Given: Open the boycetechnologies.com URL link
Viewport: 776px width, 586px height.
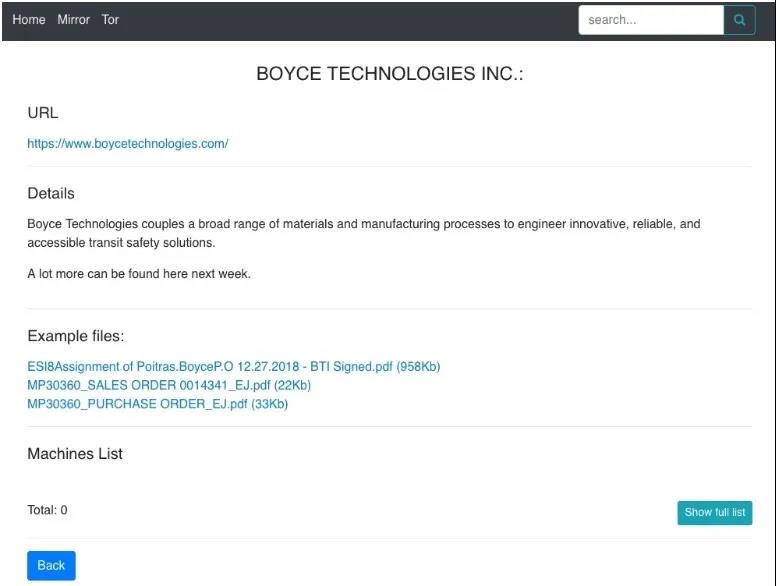Looking at the screenshot, I should (x=128, y=144).
